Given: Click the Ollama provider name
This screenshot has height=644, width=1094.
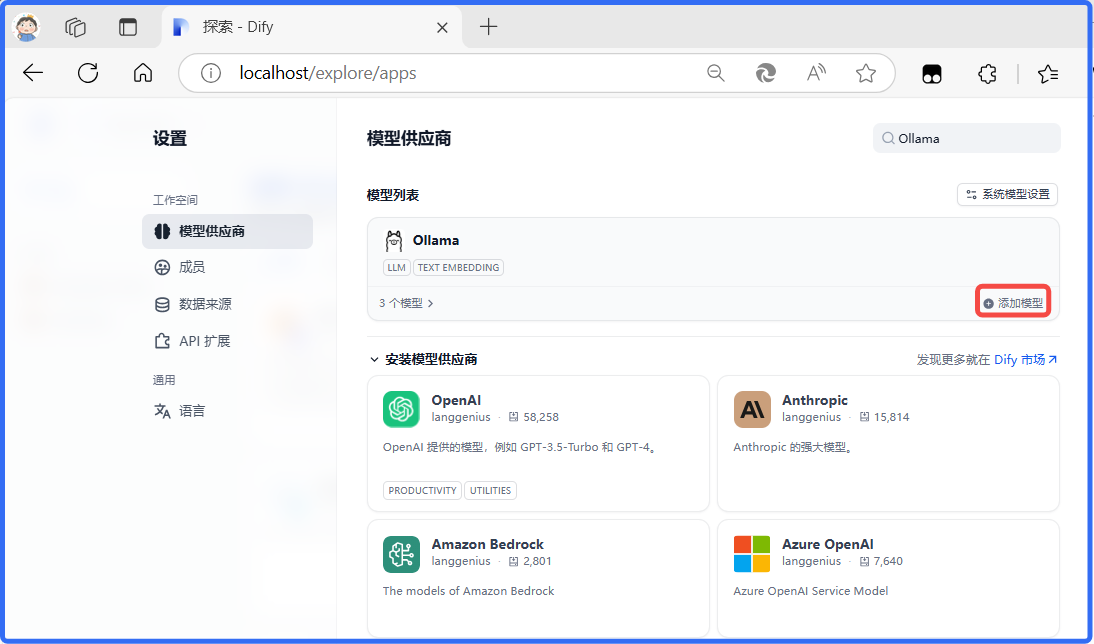Looking at the screenshot, I should click(436, 241).
